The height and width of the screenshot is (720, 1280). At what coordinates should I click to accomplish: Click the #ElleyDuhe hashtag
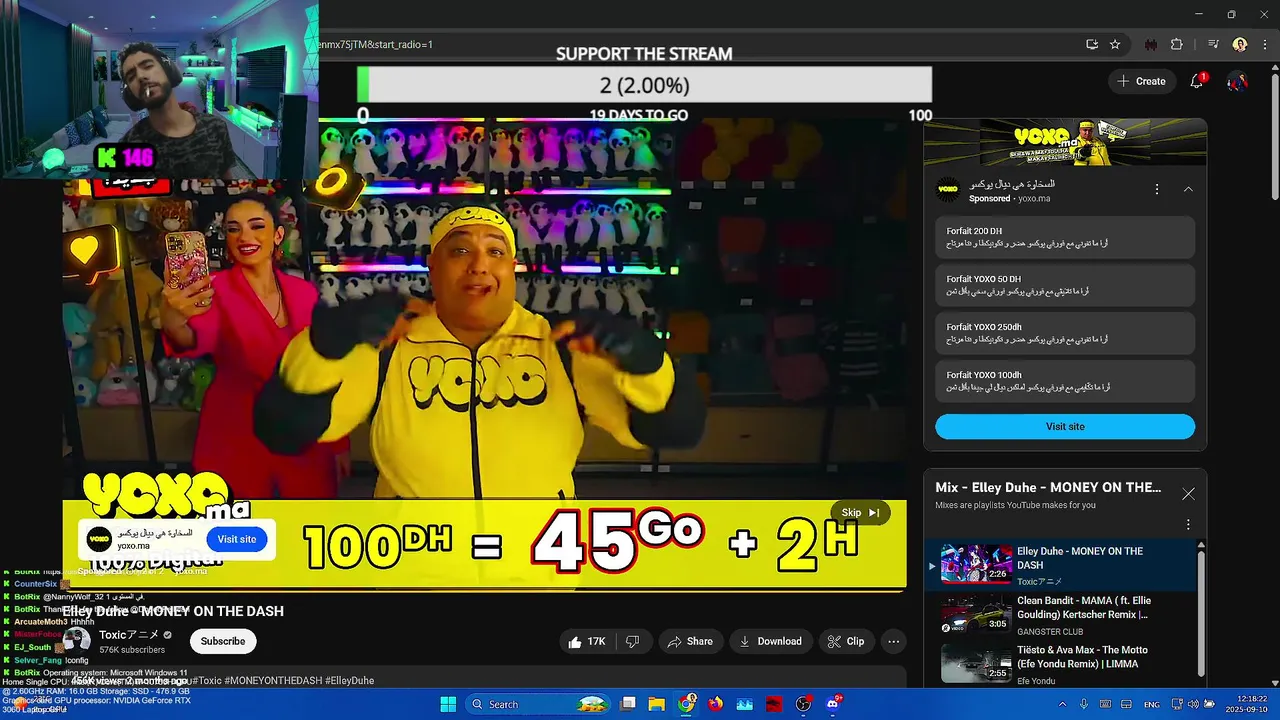pos(349,681)
